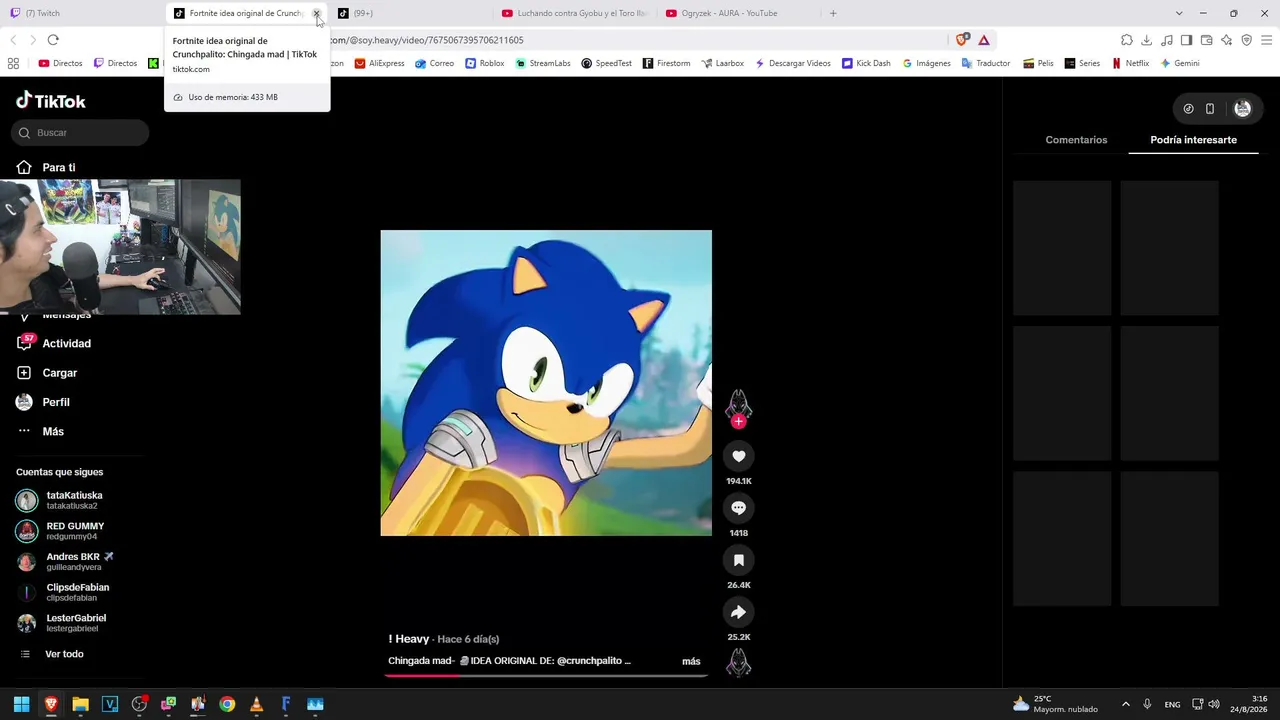This screenshot has height=720, width=1280.
Task: Seek using the video progress bar
Action: pyautogui.click(x=546, y=675)
